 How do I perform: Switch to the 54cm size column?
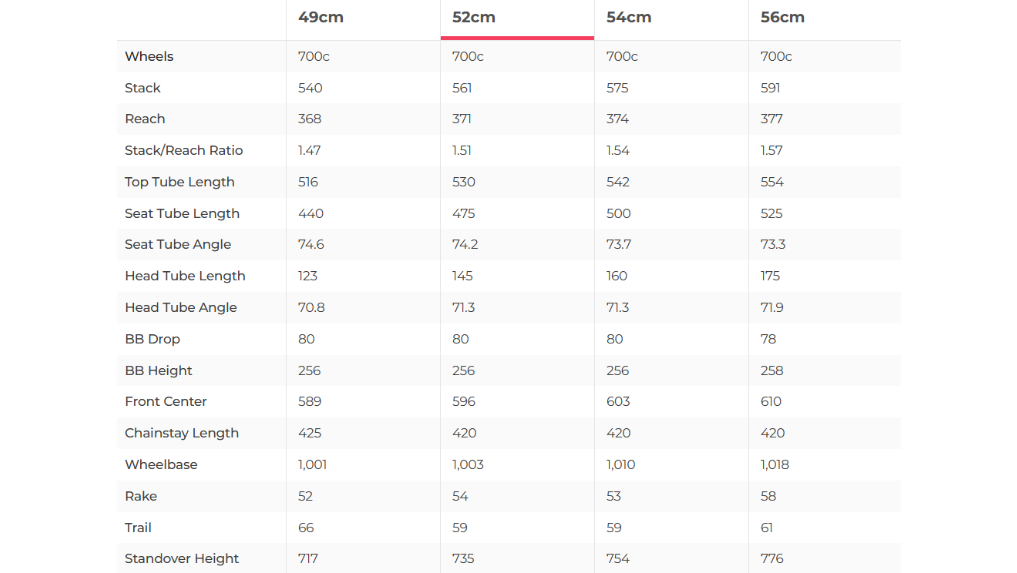point(629,17)
